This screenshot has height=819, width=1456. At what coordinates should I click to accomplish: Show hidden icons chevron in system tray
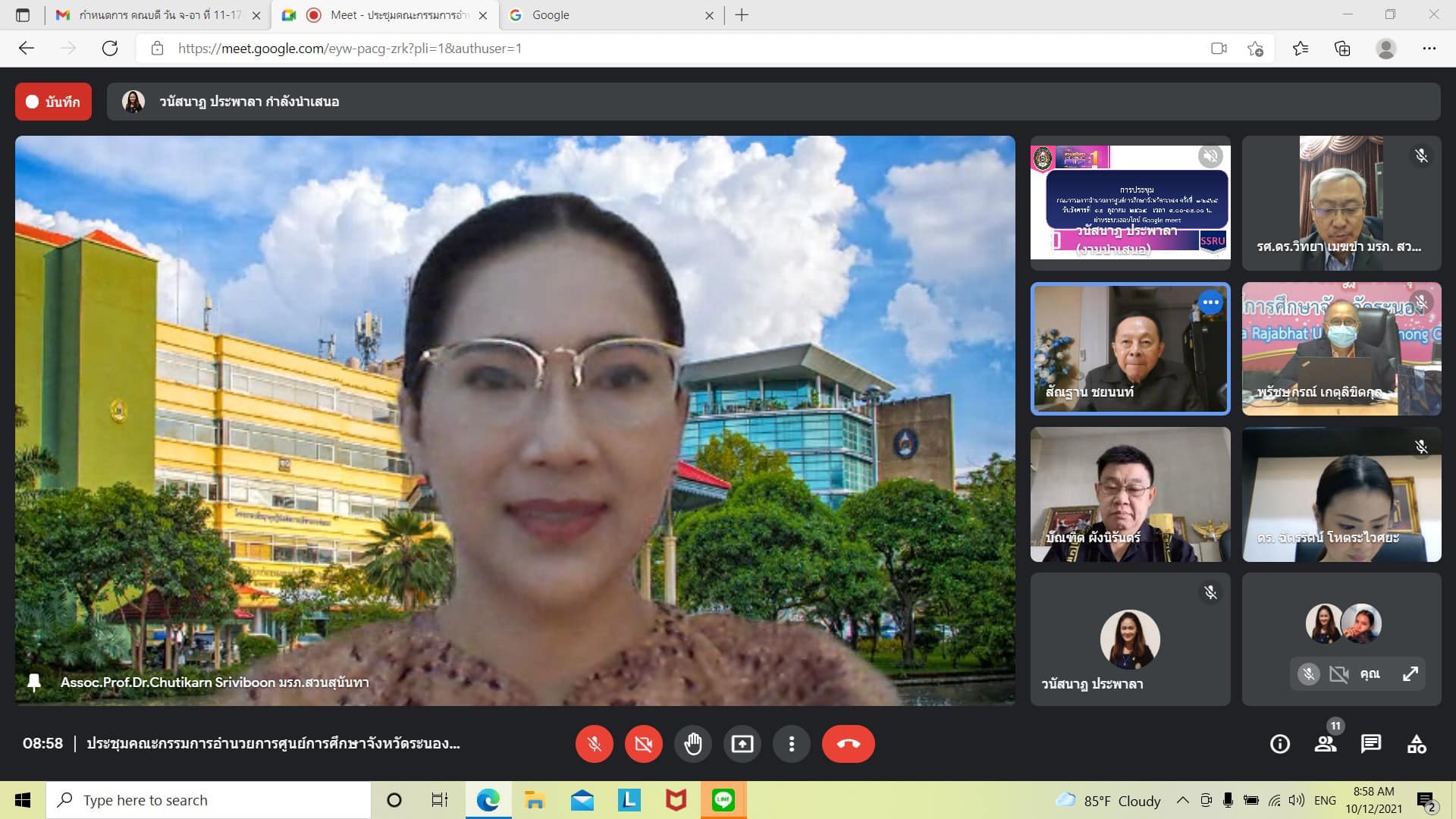[x=1182, y=800]
